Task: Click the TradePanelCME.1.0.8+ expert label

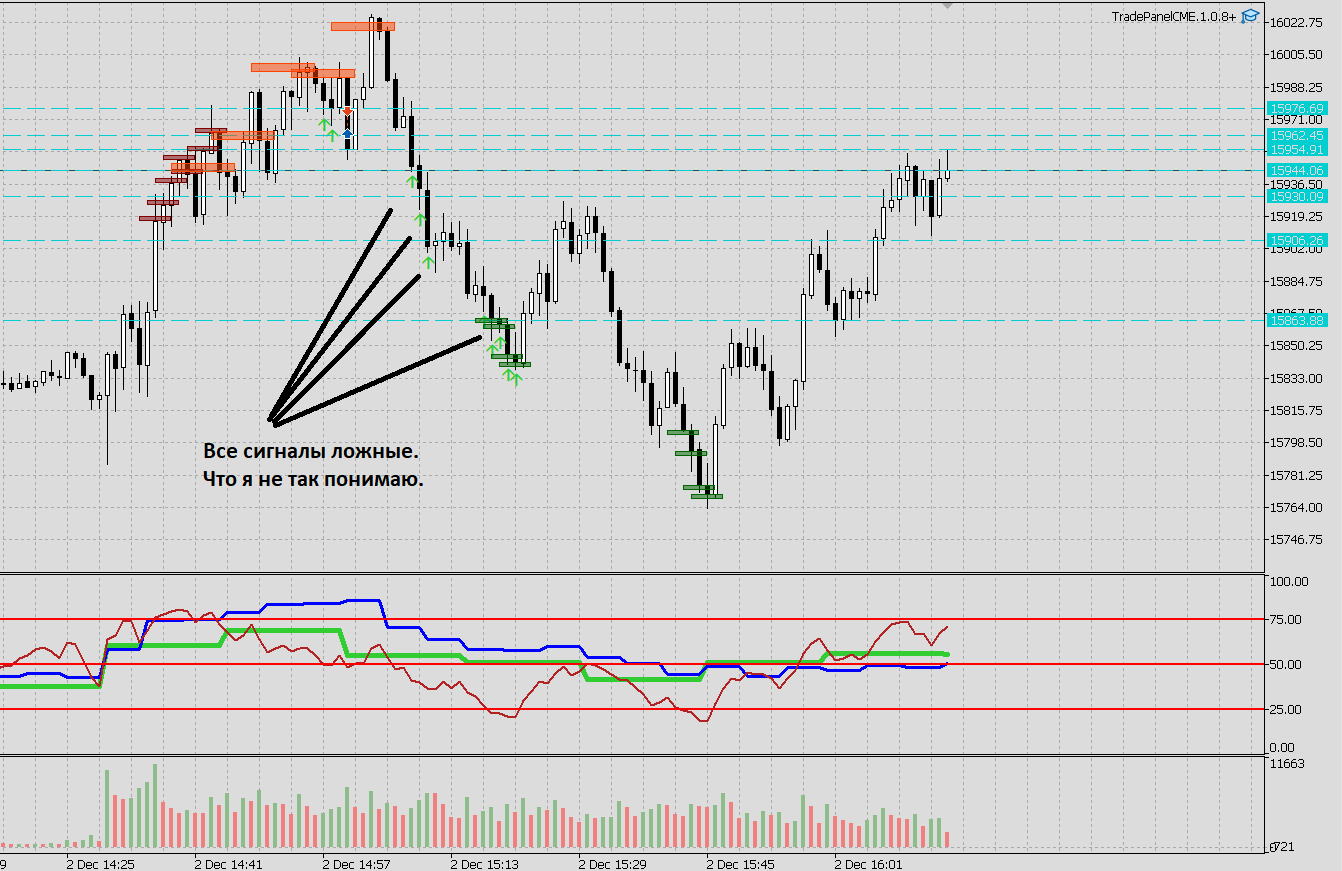Action: pyautogui.click(x=1174, y=16)
